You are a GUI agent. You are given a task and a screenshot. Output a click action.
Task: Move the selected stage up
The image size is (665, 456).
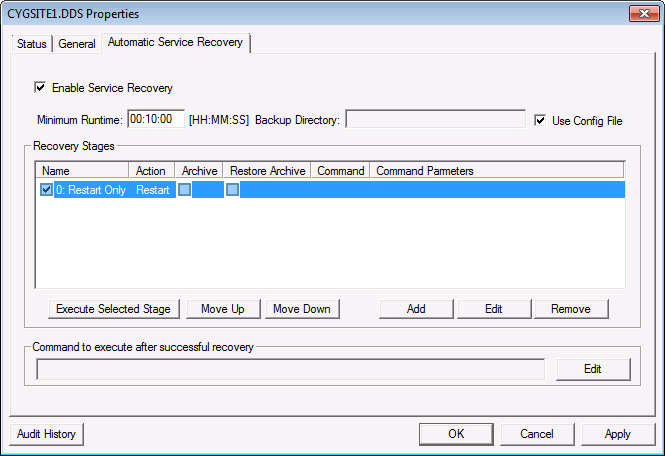[x=223, y=309]
